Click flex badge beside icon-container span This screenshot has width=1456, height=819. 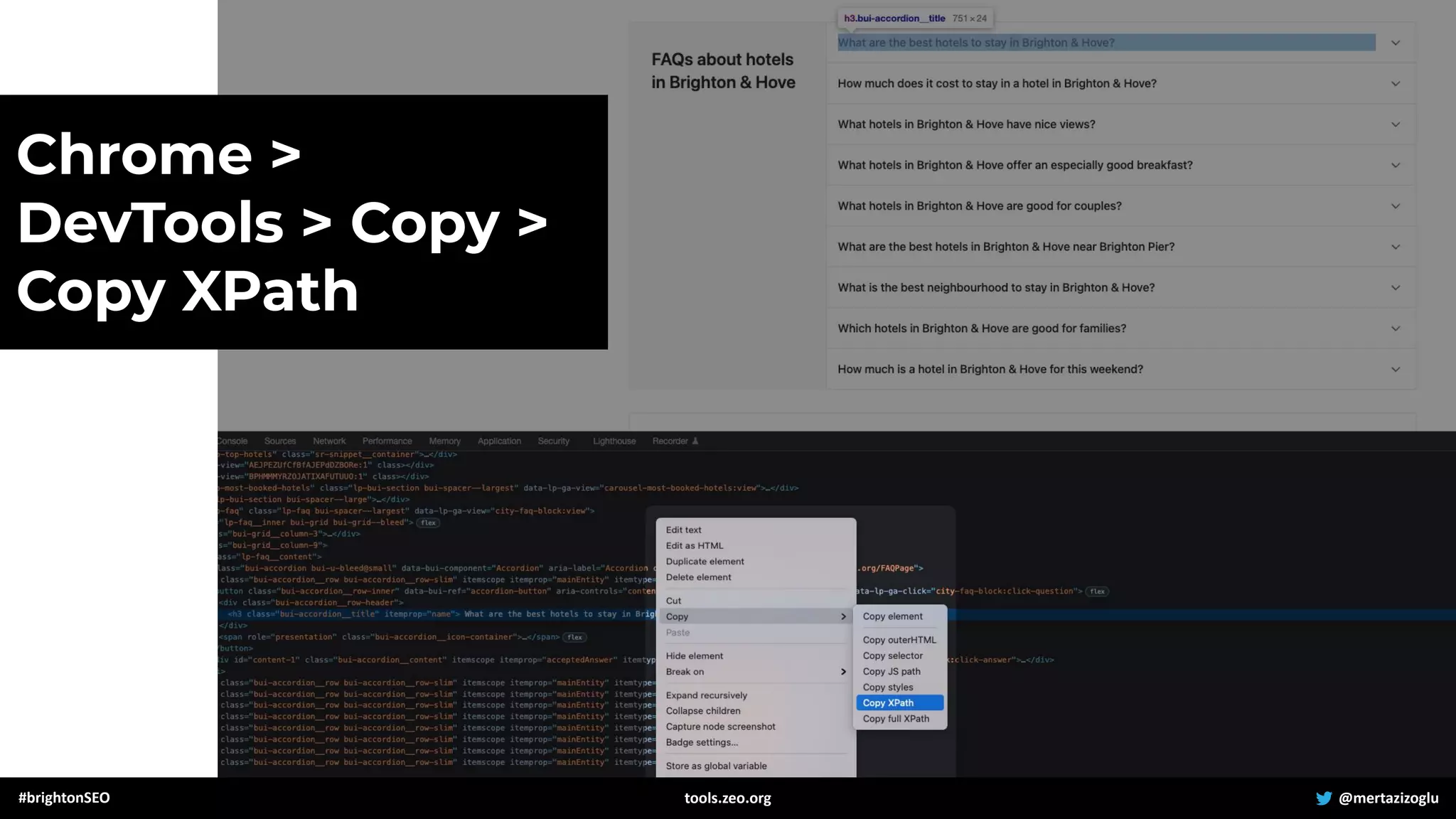pos(575,637)
